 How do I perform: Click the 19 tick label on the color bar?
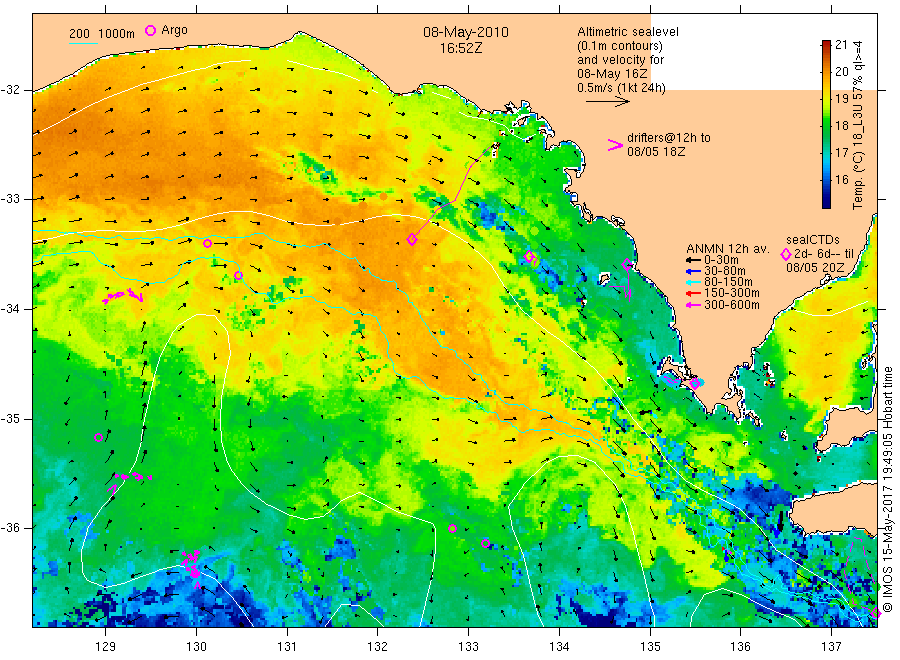pyautogui.click(x=841, y=98)
